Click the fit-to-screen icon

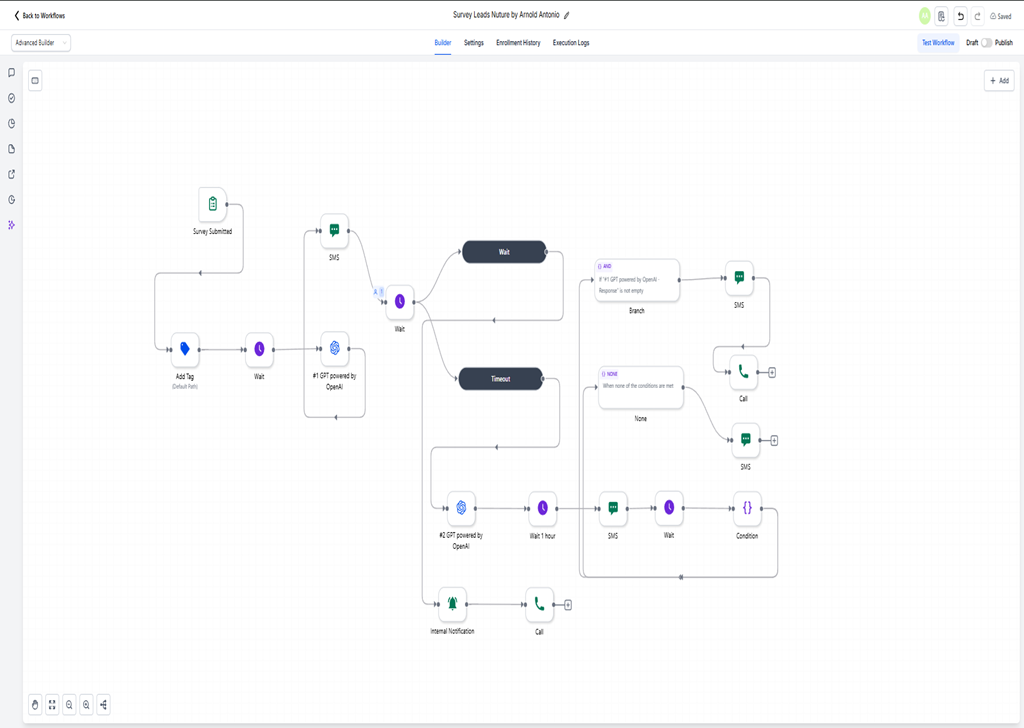tap(52, 704)
